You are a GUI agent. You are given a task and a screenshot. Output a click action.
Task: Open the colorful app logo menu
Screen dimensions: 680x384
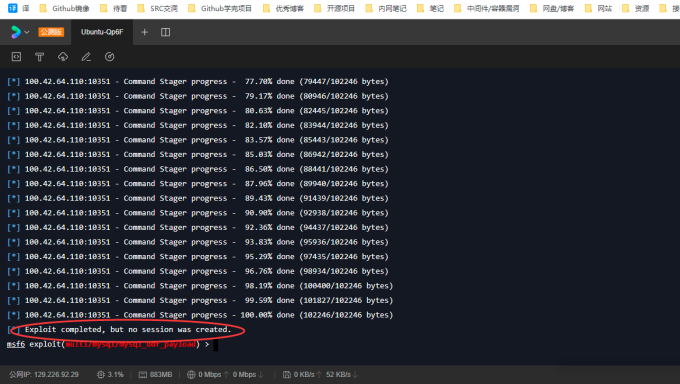click(16, 32)
